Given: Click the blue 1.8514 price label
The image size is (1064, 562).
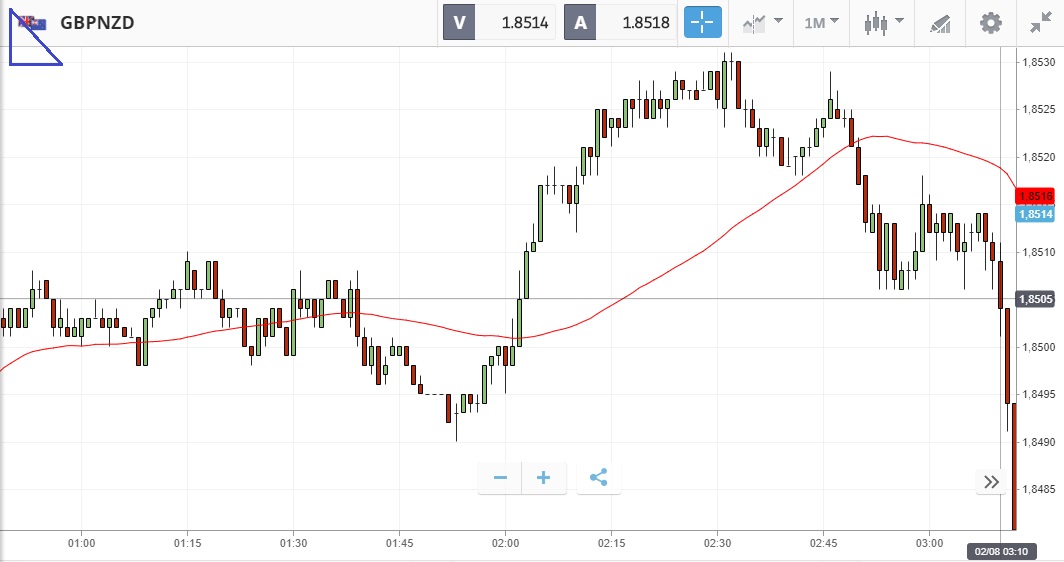Looking at the screenshot, I should [x=1034, y=214].
